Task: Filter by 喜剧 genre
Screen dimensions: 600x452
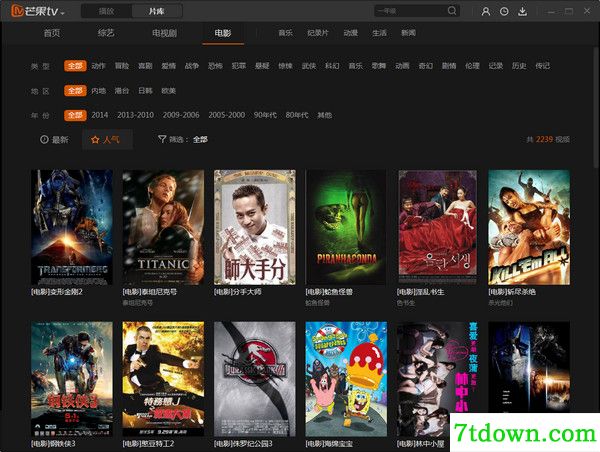Action: click(x=145, y=66)
